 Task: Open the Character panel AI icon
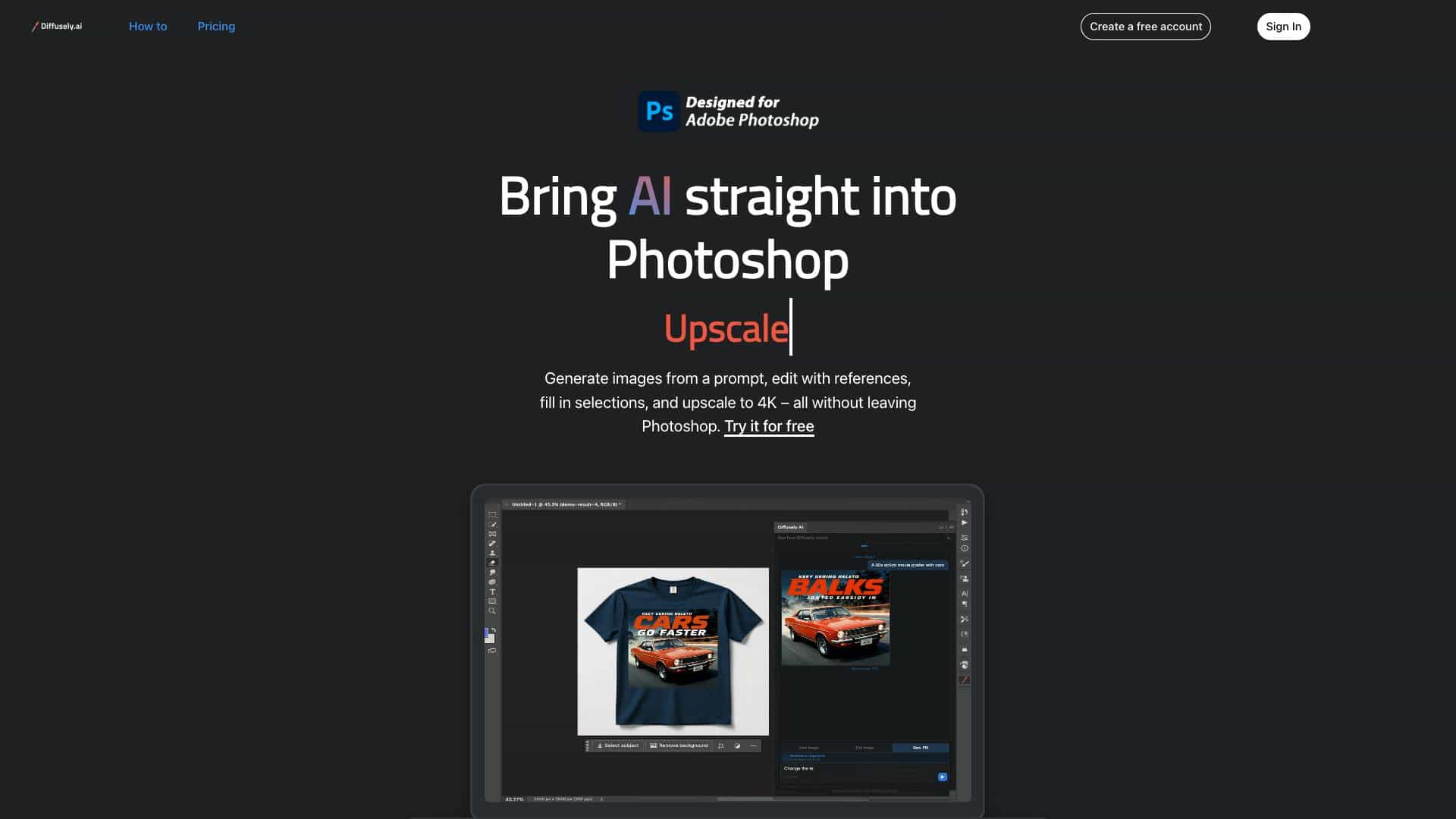click(x=965, y=593)
